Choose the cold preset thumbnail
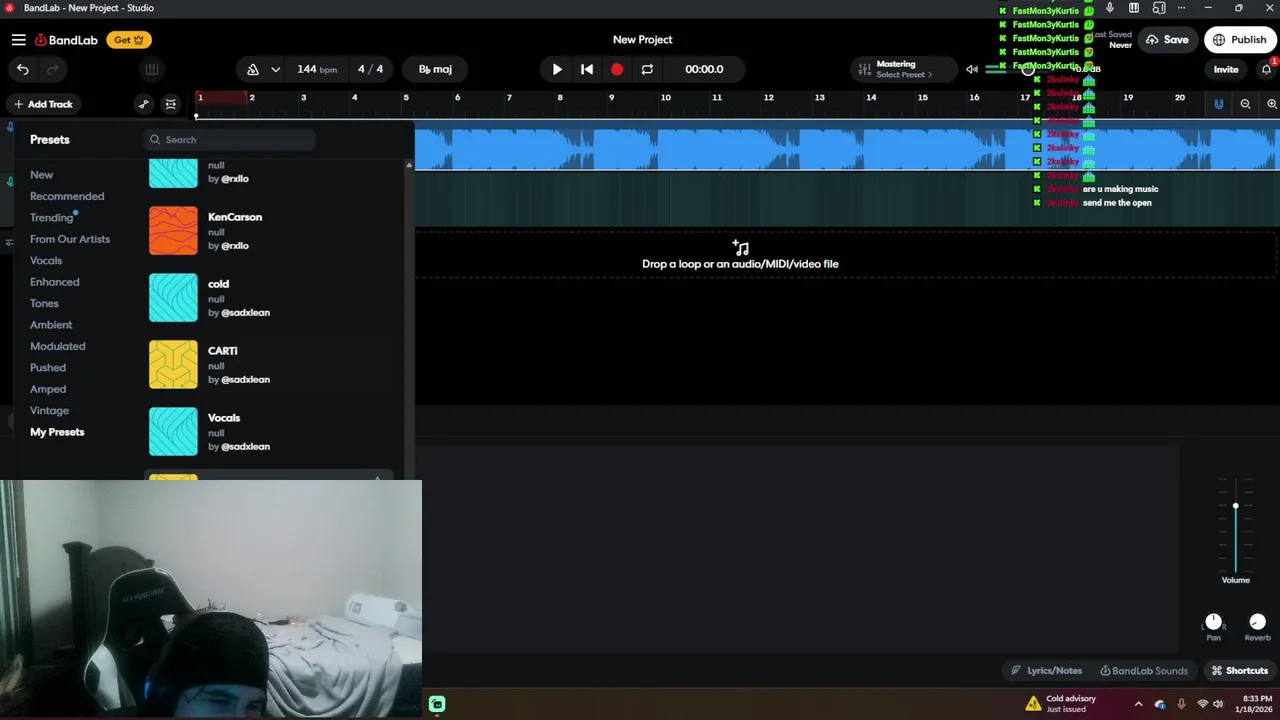Viewport: 1280px width, 720px height. pyautogui.click(x=173, y=298)
